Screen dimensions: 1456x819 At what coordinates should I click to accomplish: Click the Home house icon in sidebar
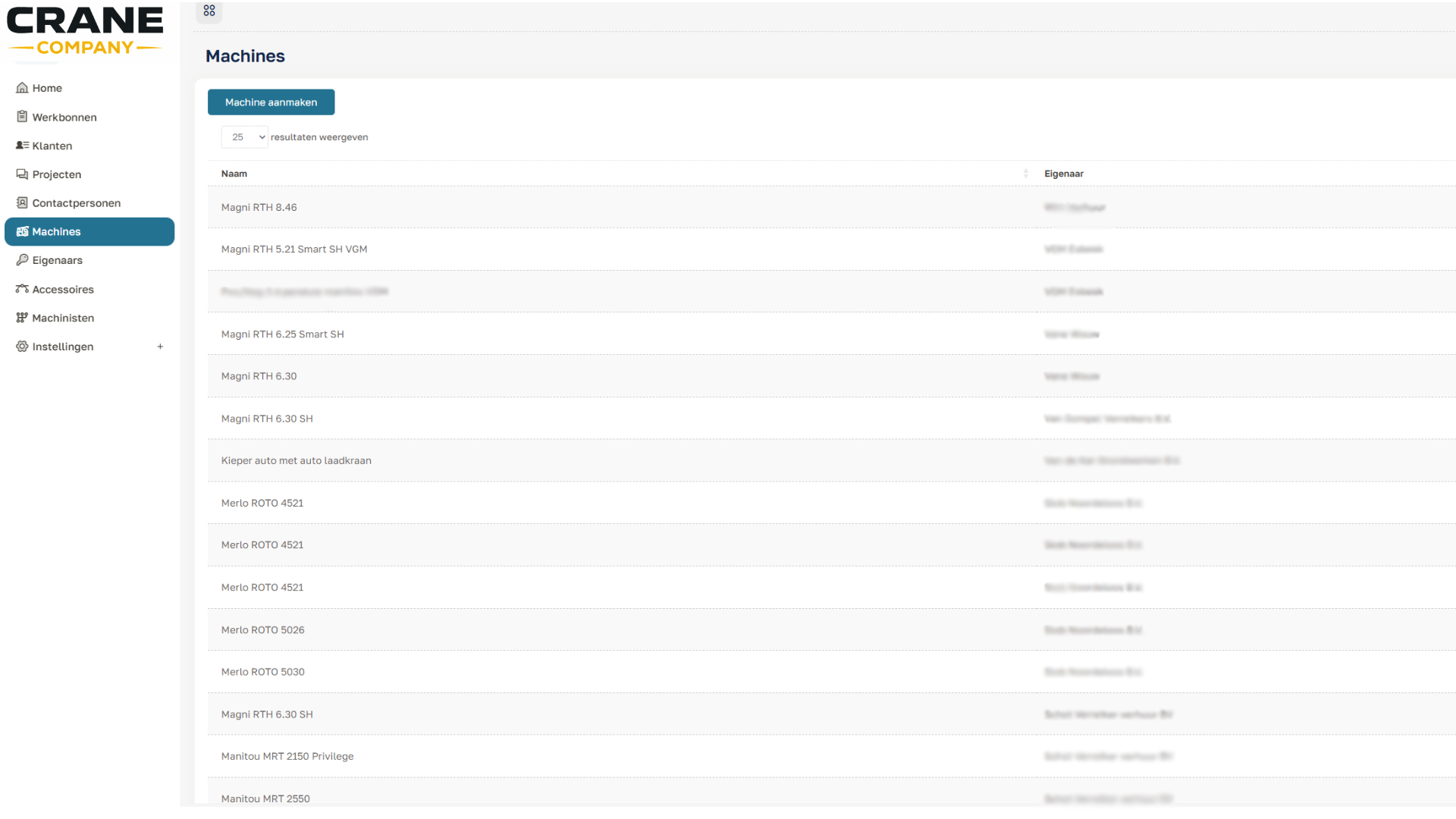coord(22,88)
